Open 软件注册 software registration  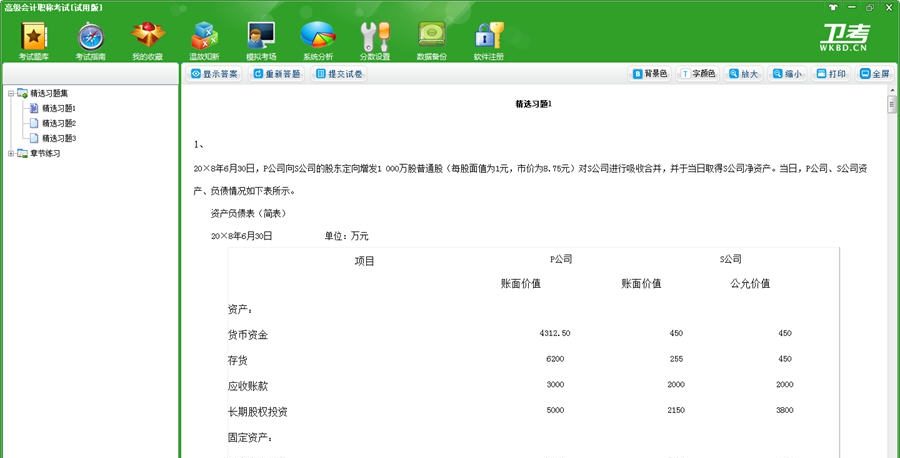point(488,41)
